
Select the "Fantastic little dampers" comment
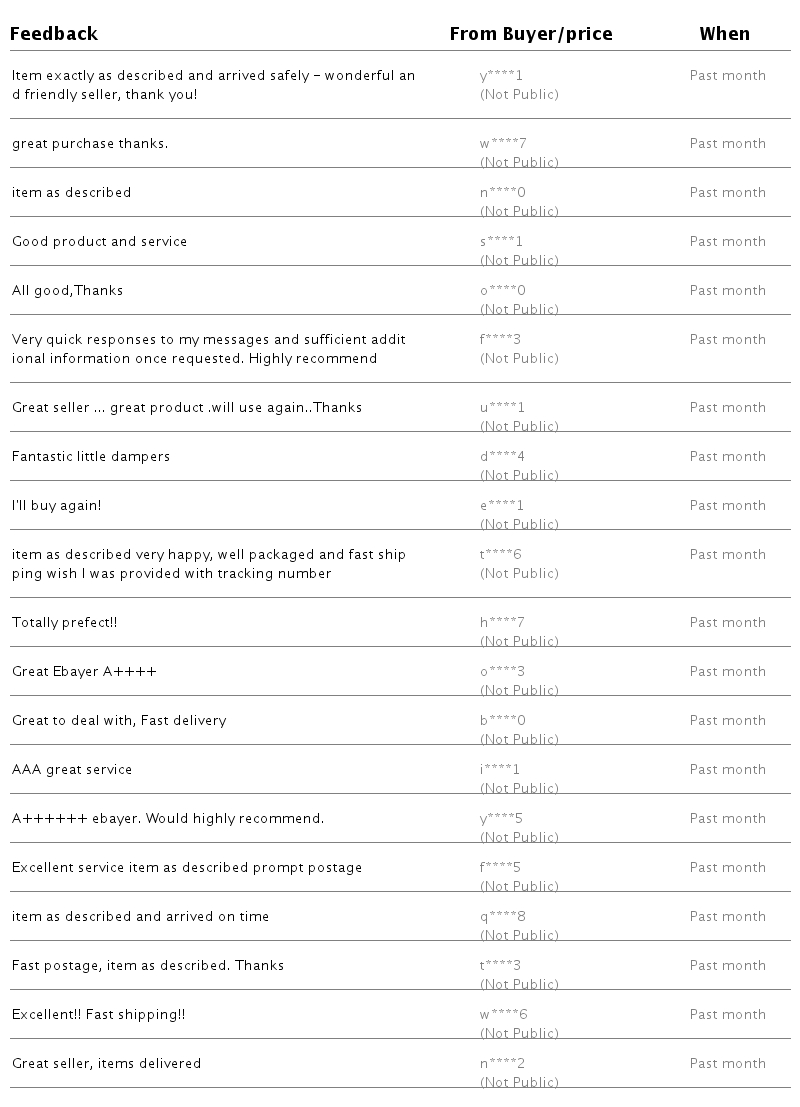[91, 457]
